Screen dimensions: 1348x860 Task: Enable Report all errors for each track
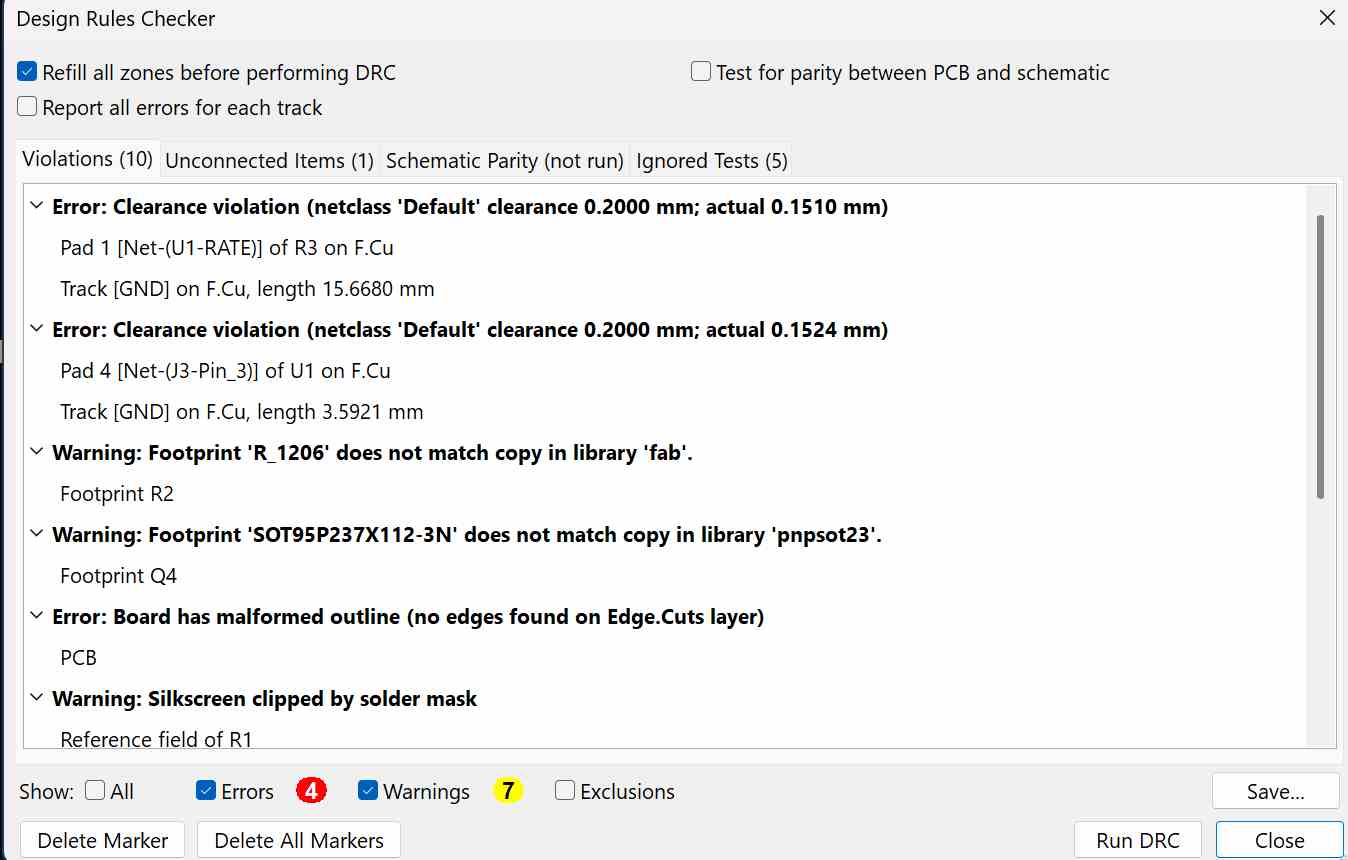click(28, 107)
